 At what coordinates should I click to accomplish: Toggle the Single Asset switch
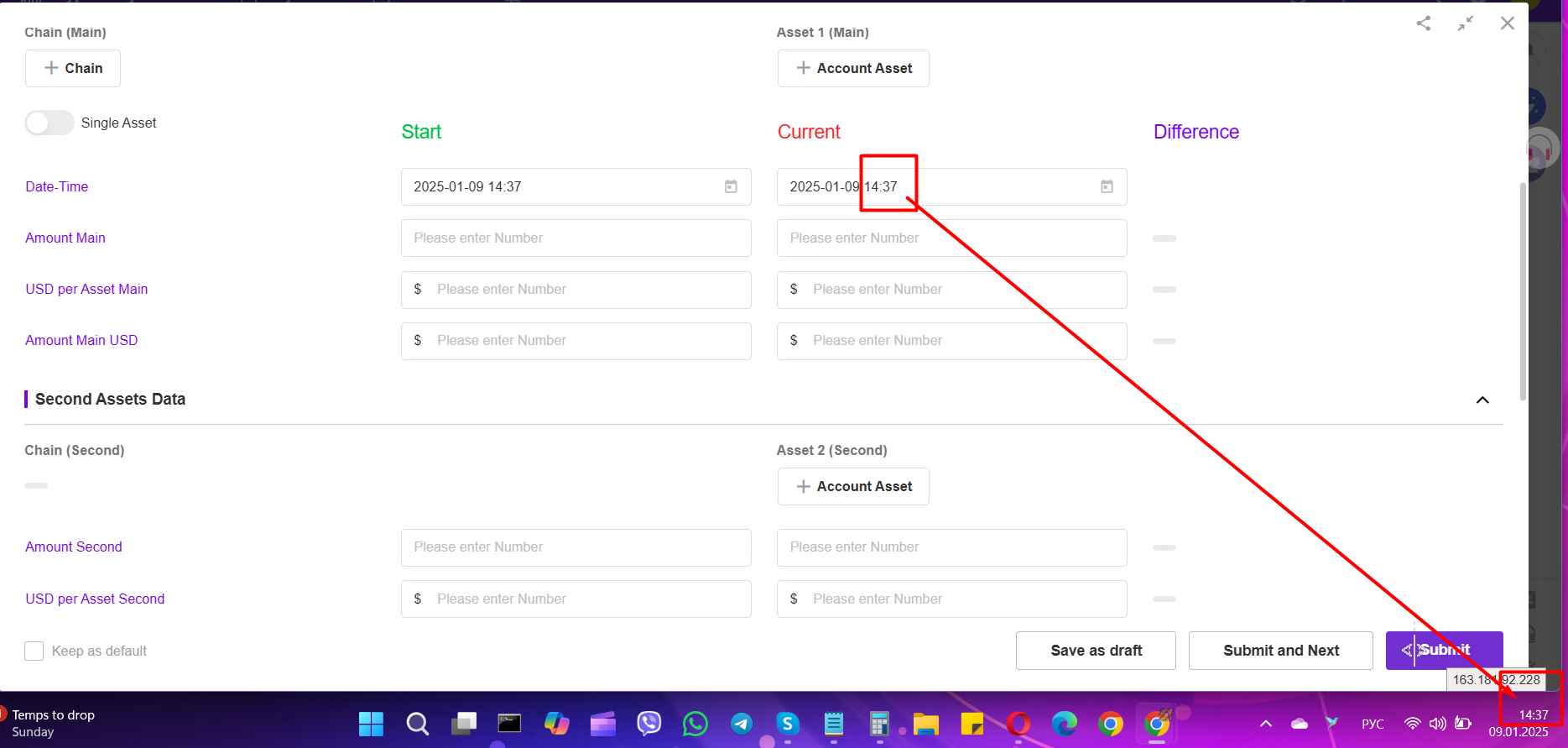[x=49, y=123]
